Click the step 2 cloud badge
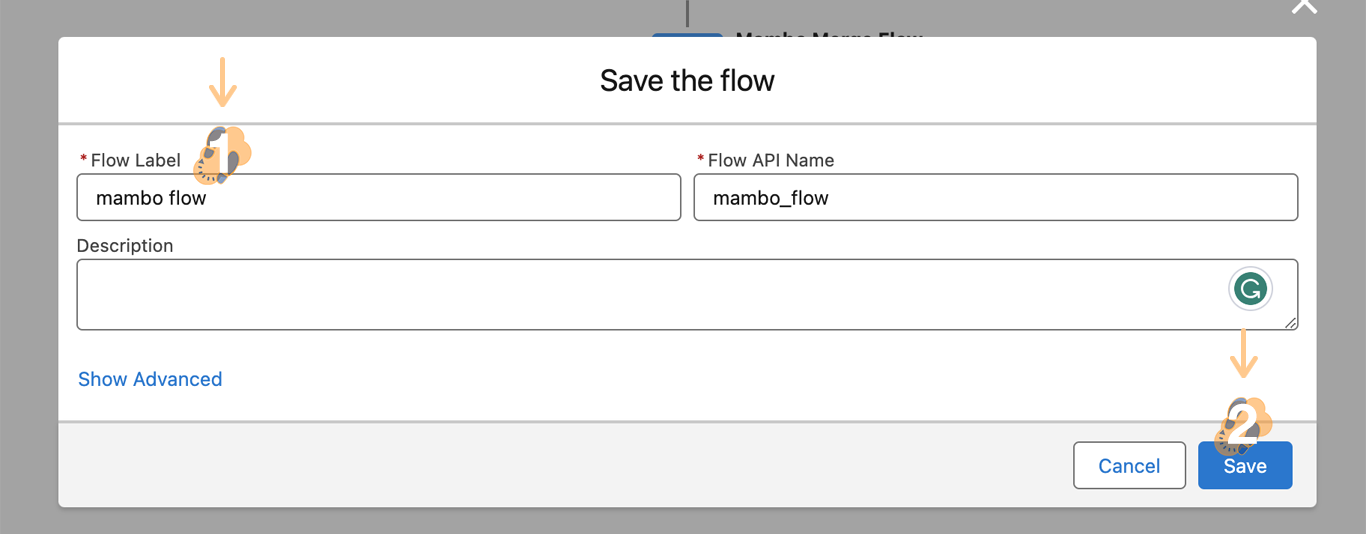This screenshot has height=534, width=1366. pos(1243,424)
